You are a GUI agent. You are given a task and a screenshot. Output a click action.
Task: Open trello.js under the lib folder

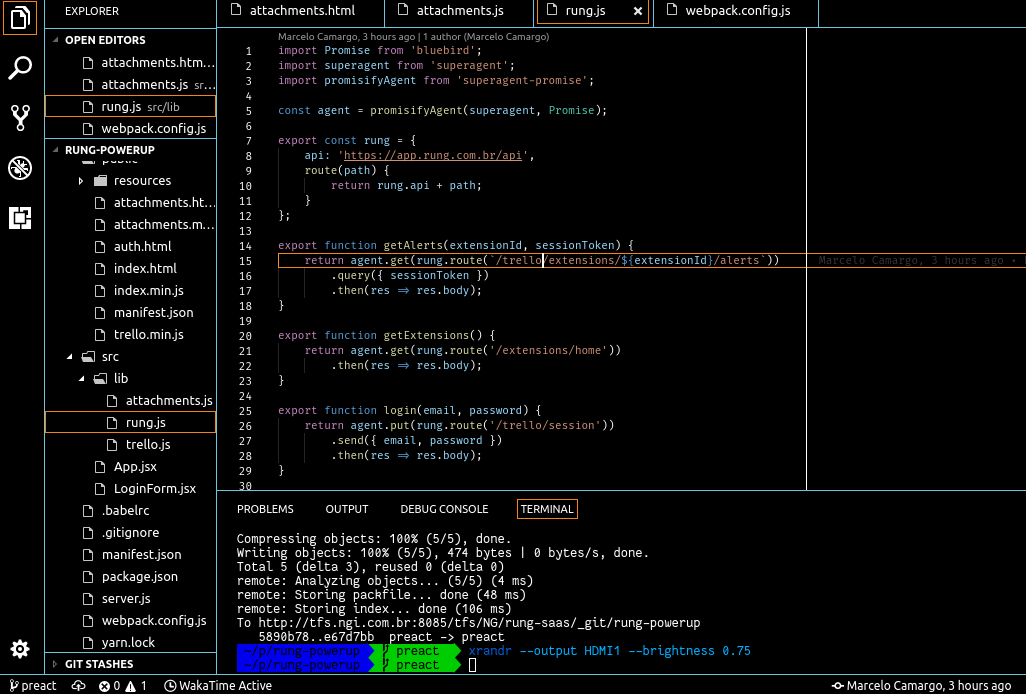tap(130, 444)
